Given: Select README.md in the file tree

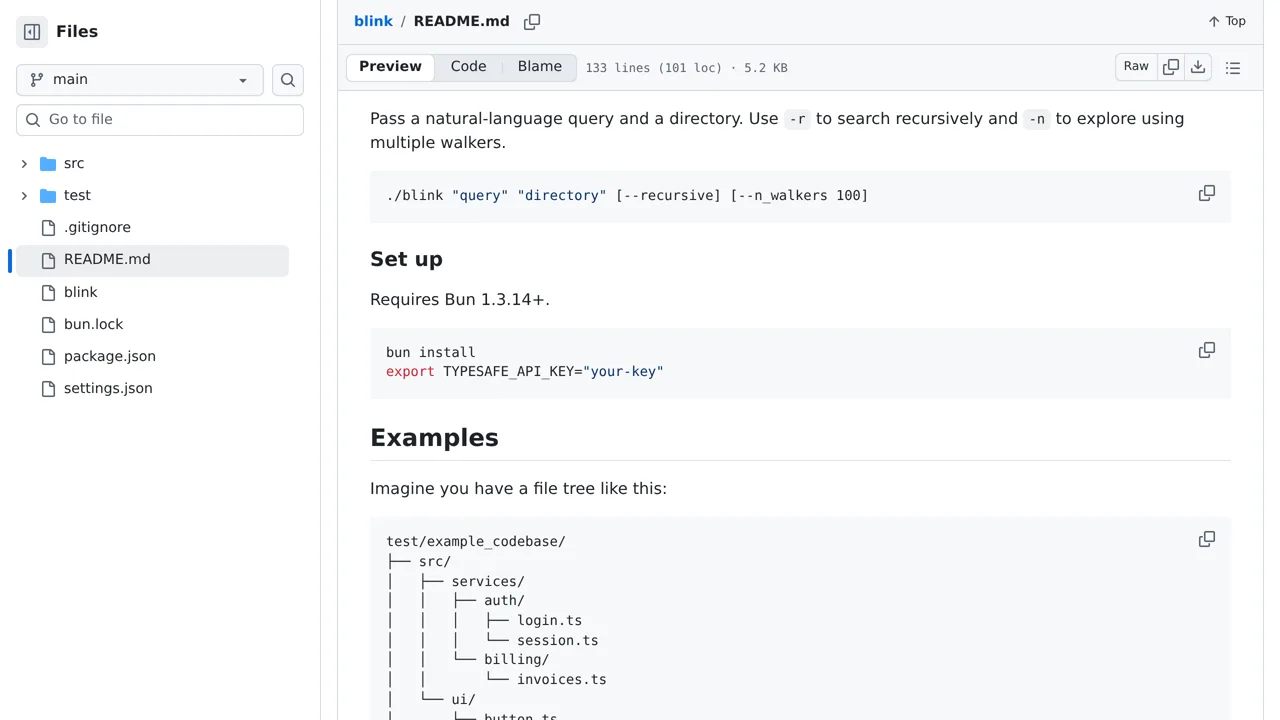Looking at the screenshot, I should (152, 260).
